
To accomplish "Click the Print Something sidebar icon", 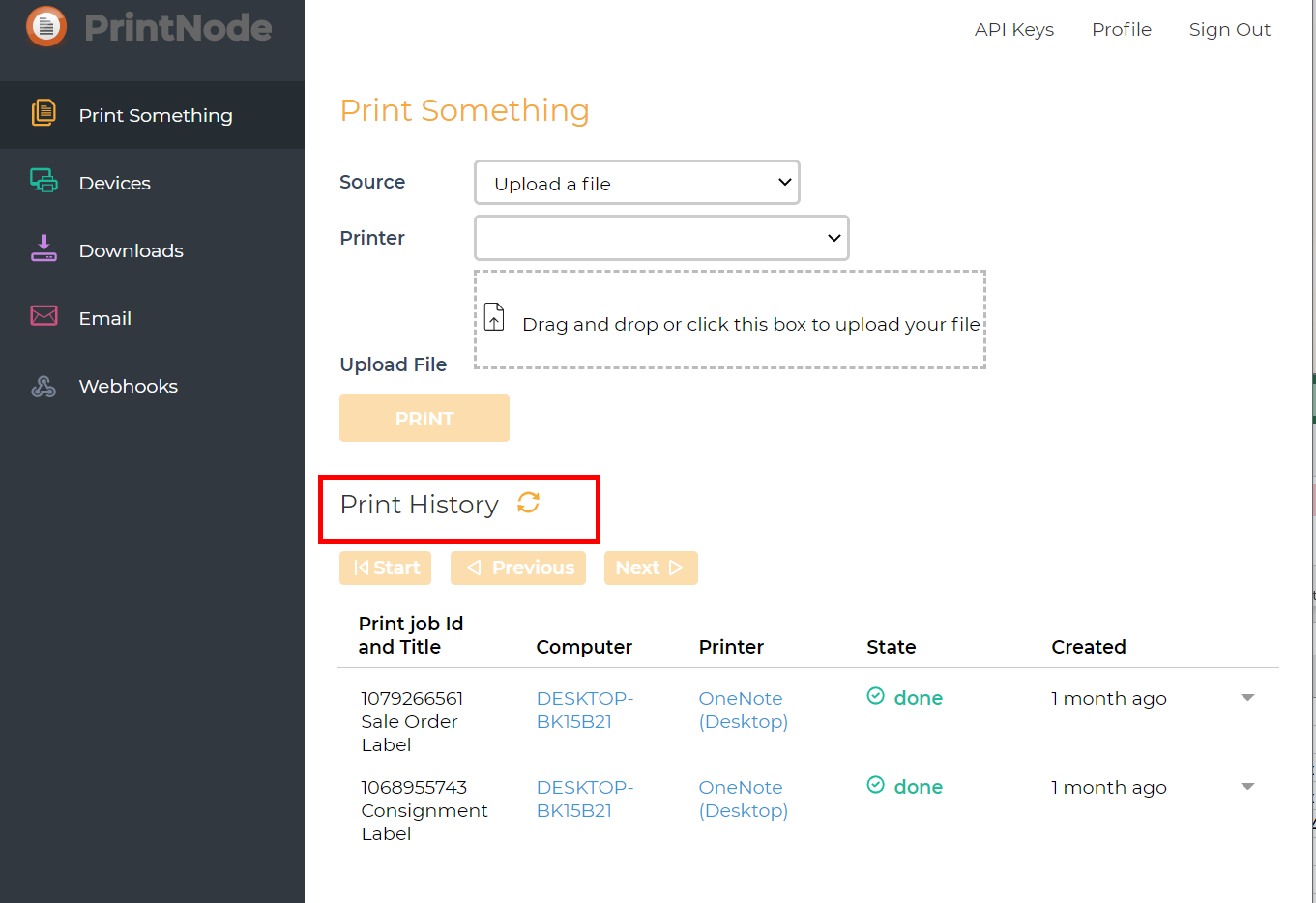I will (44, 113).
